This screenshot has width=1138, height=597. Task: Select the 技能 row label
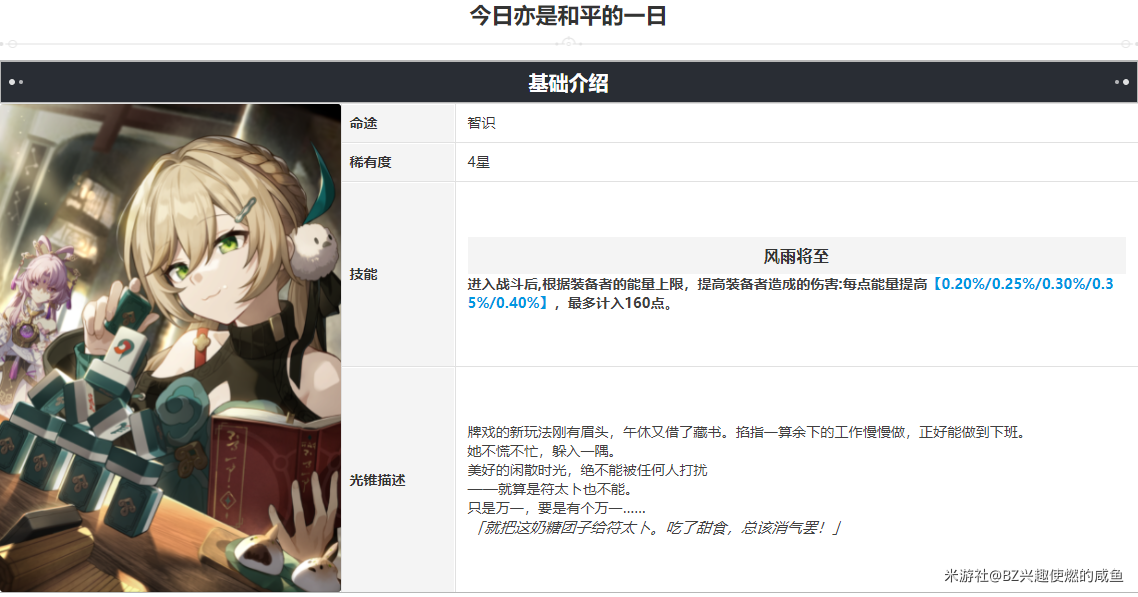click(x=364, y=274)
